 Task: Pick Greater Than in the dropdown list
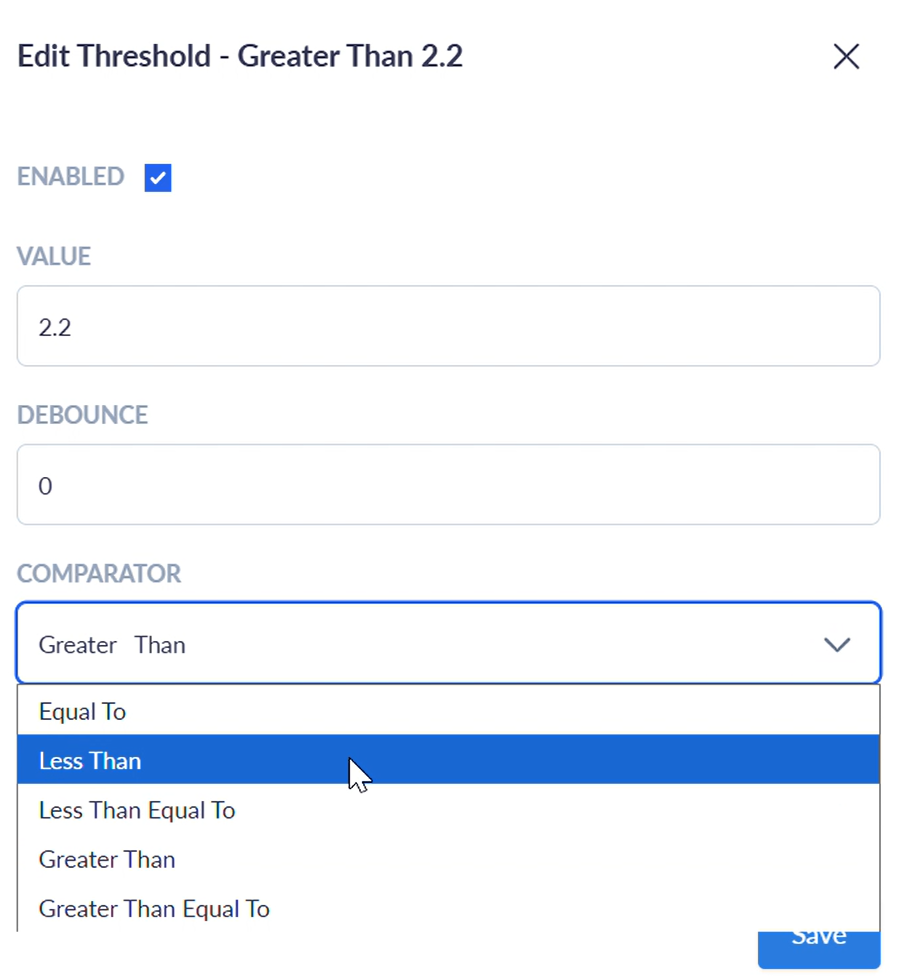coord(107,859)
